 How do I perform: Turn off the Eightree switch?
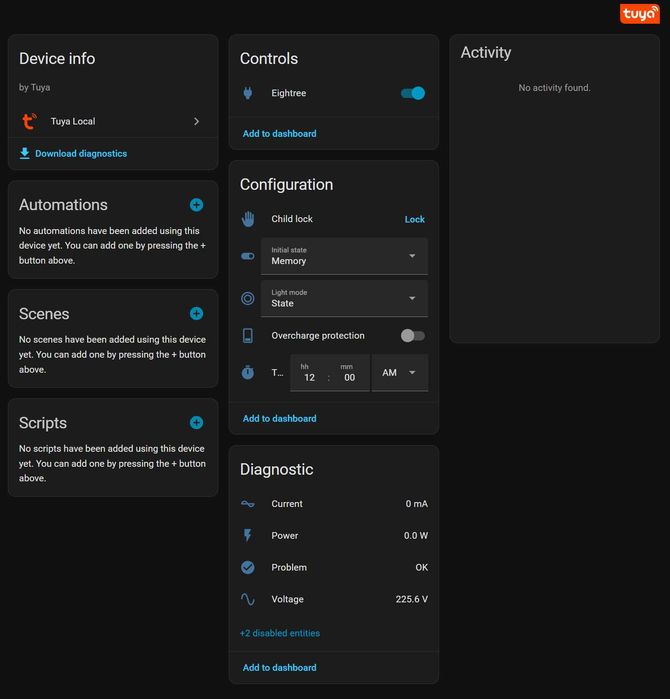coord(413,93)
